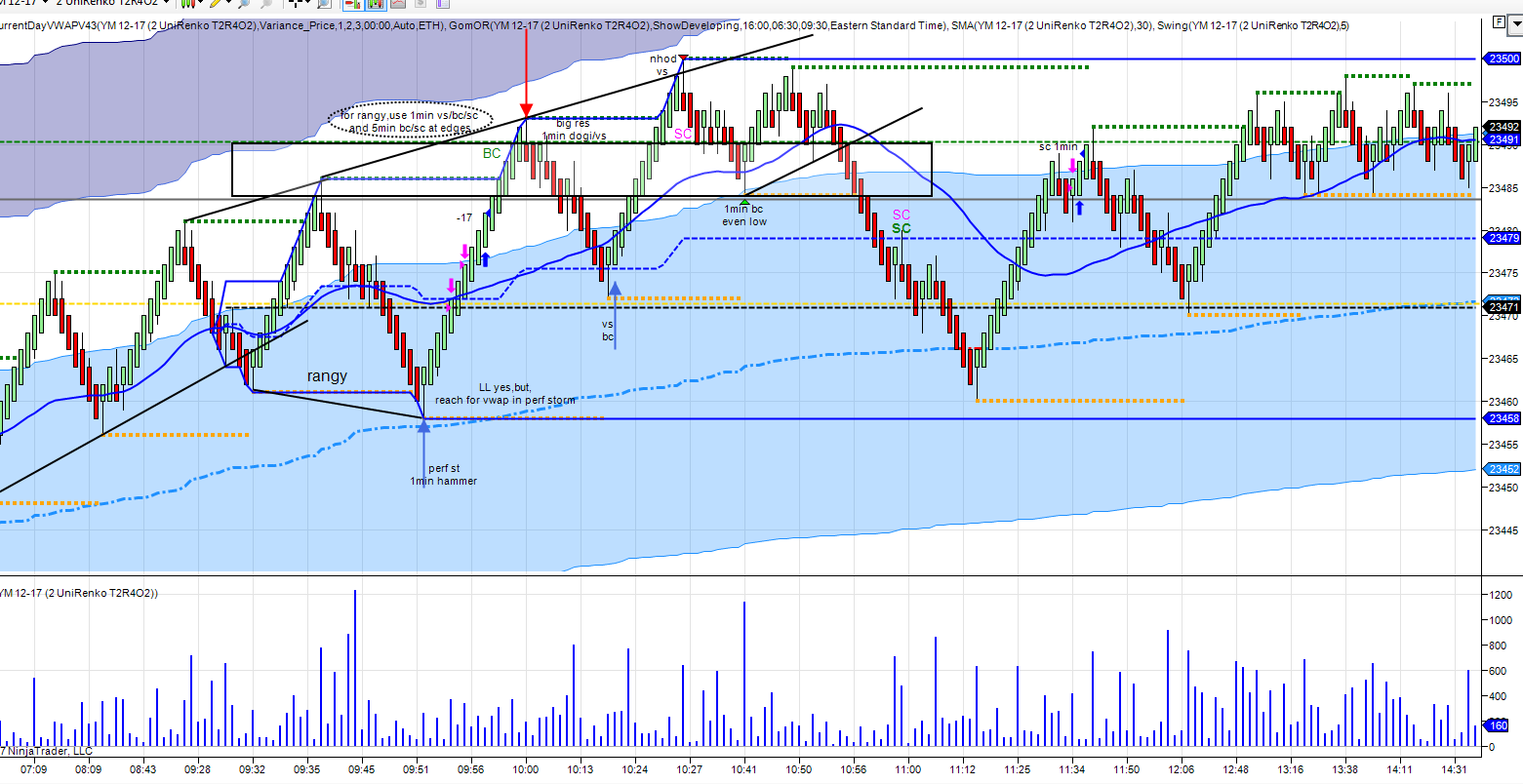This screenshot has width=1523, height=784.
Task: Select the 23491 blue price marker
Action: coord(1503,140)
